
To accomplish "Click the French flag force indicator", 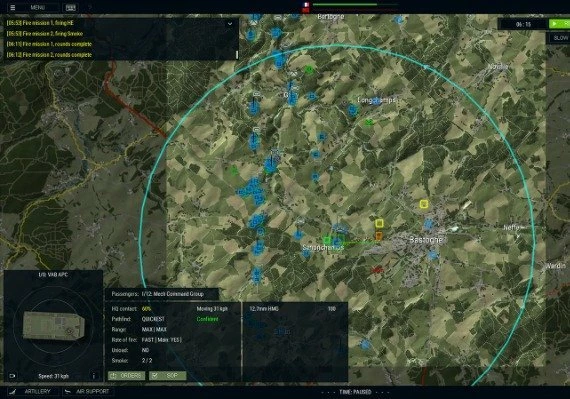I will click(306, 4).
